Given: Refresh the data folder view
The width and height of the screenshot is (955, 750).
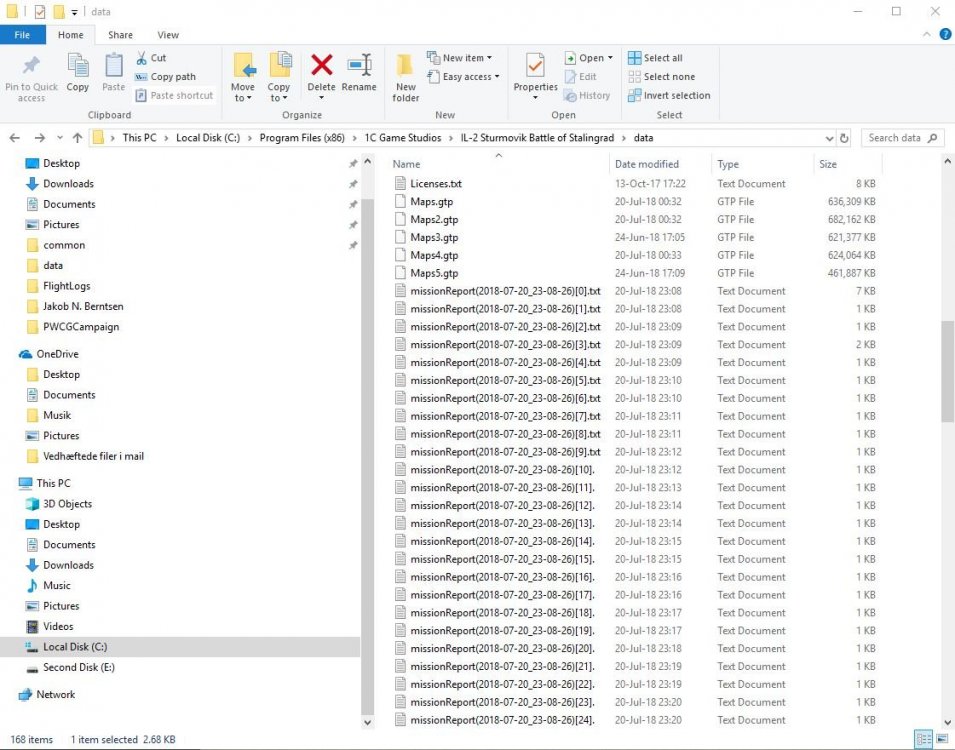Looking at the screenshot, I should pyautogui.click(x=845, y=138).
